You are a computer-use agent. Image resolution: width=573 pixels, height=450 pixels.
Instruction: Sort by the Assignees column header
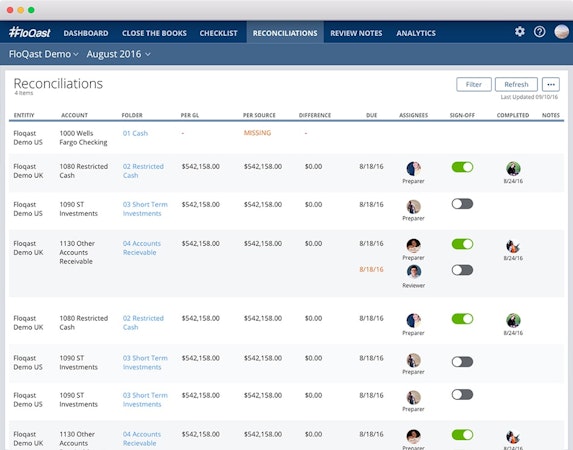pos(413,115)
